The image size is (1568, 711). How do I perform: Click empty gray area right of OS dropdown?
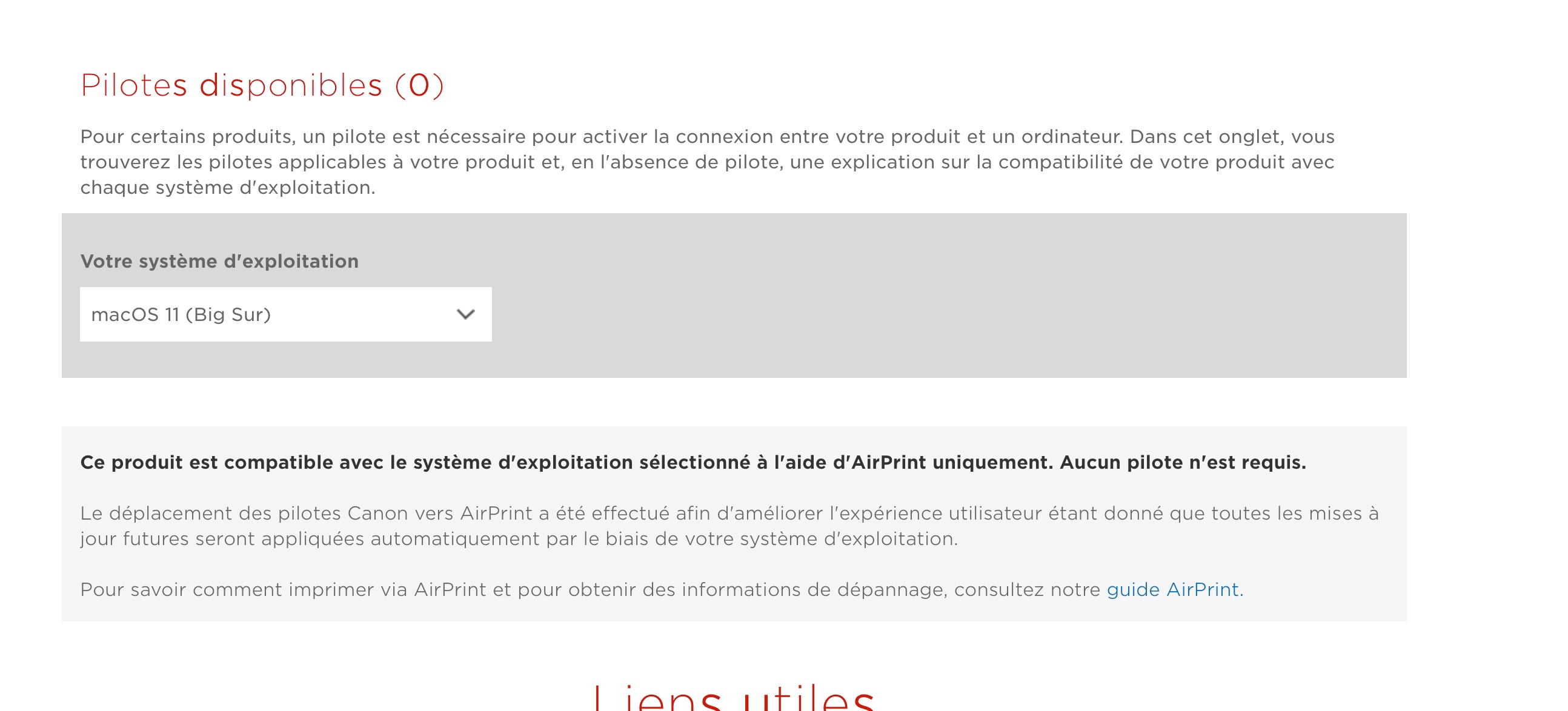(x=913, y=304)
